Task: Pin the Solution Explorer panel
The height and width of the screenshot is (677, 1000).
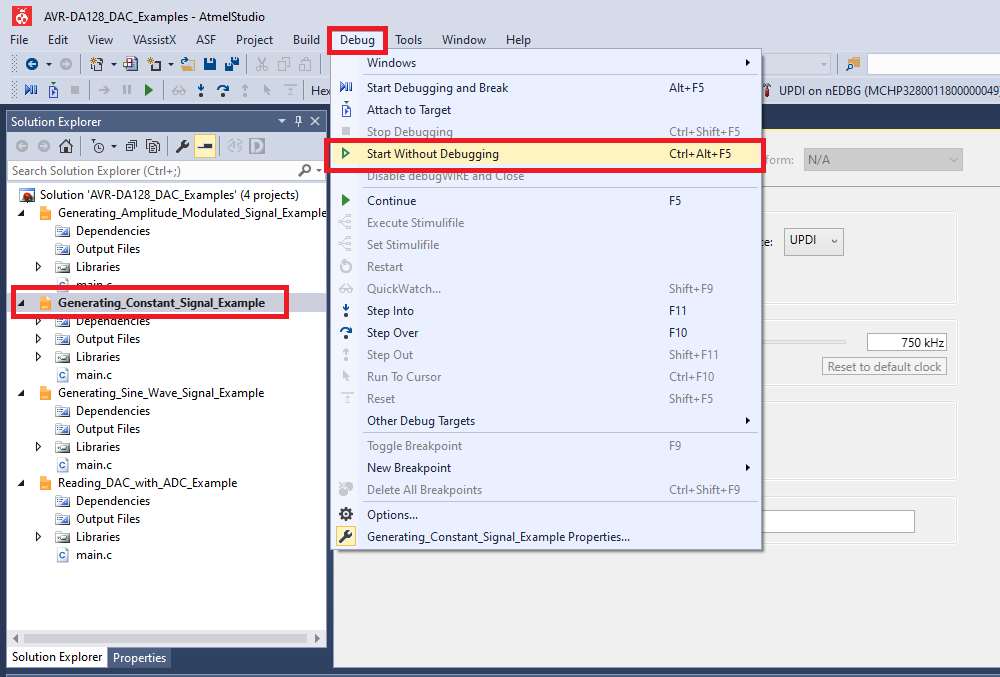Action: coord(298,121)
